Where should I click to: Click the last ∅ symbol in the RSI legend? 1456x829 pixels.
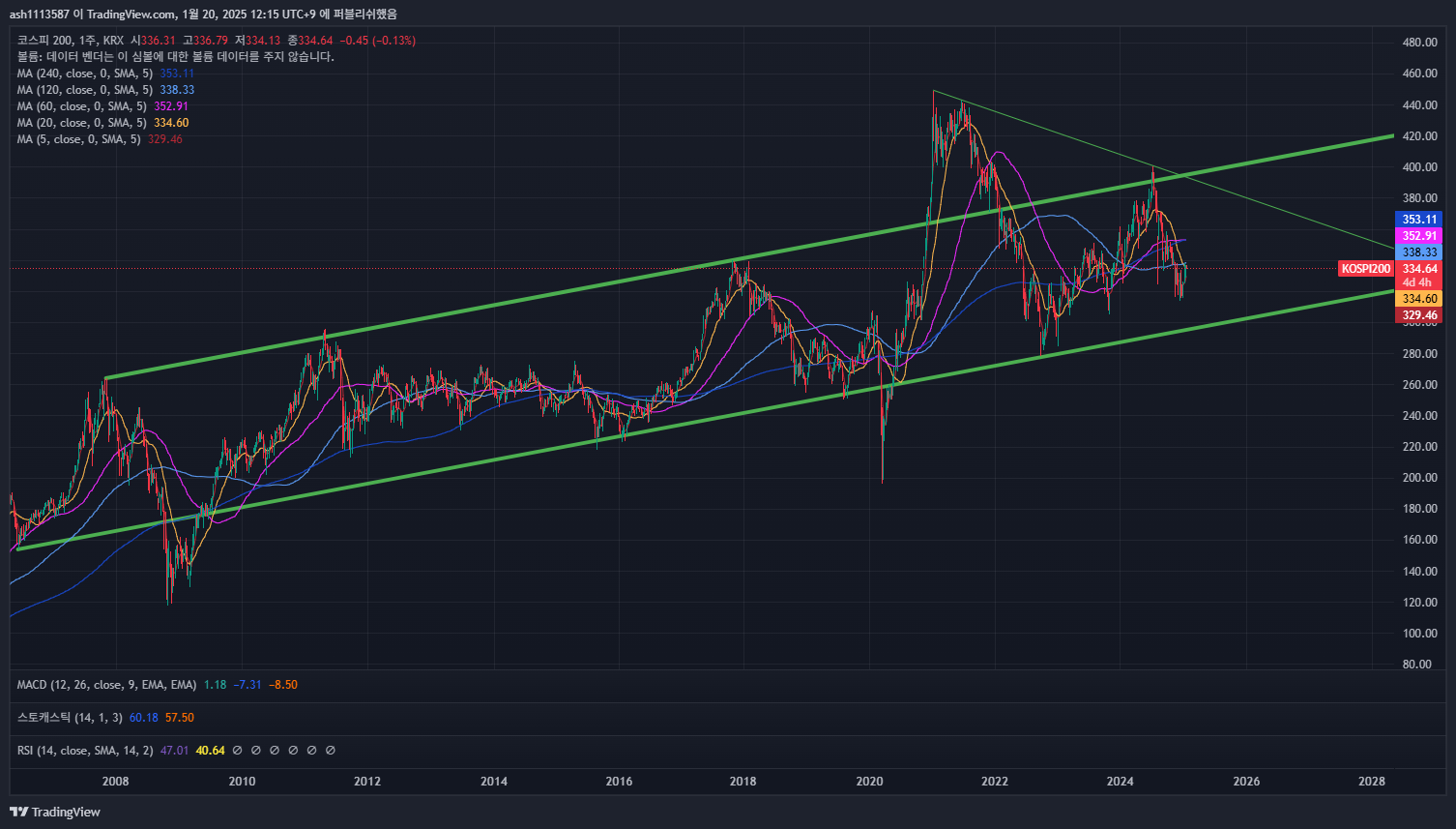331,751
